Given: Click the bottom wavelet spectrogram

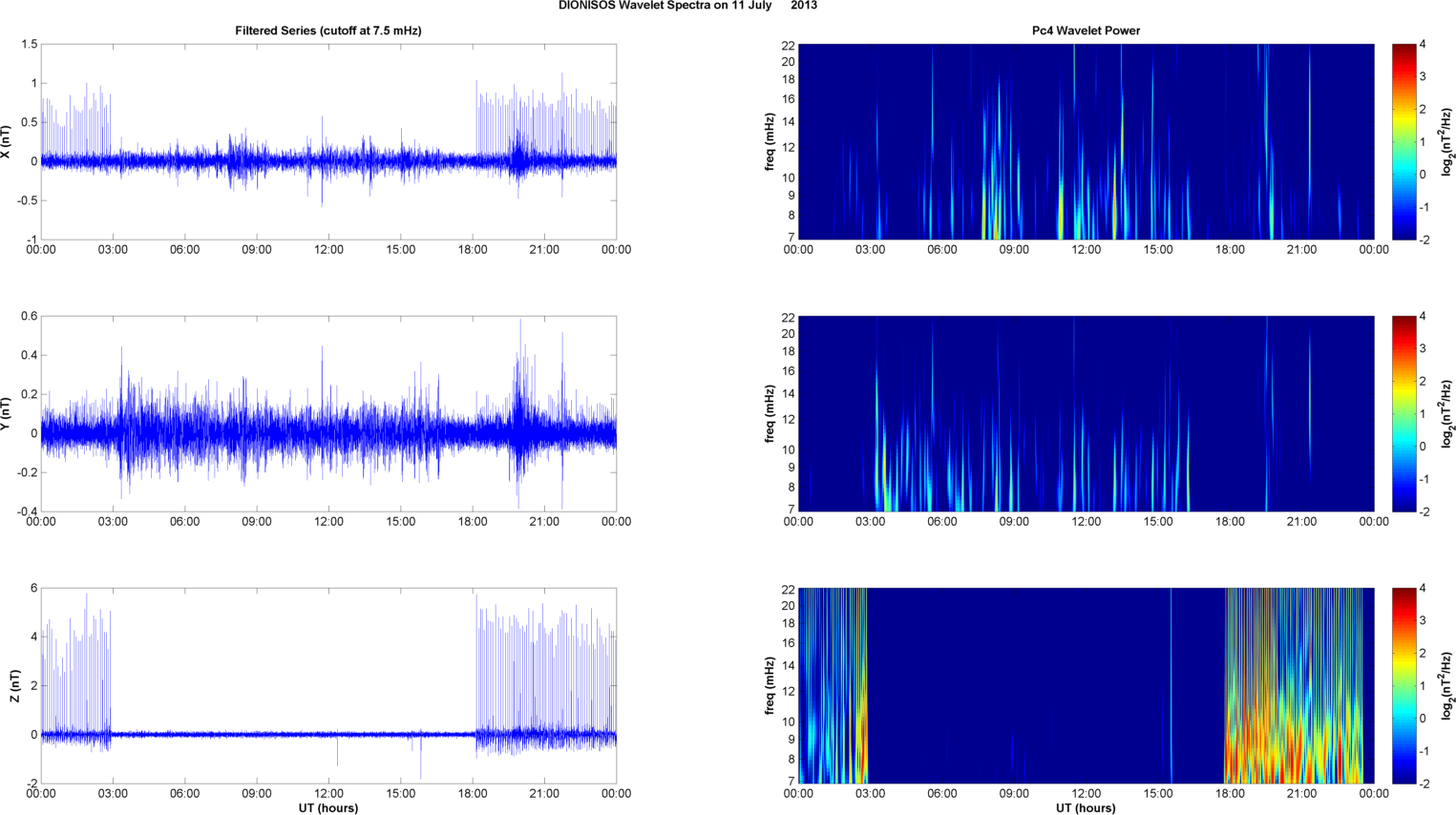Looking at the screenshot, I should click(x=1086, y=686).
